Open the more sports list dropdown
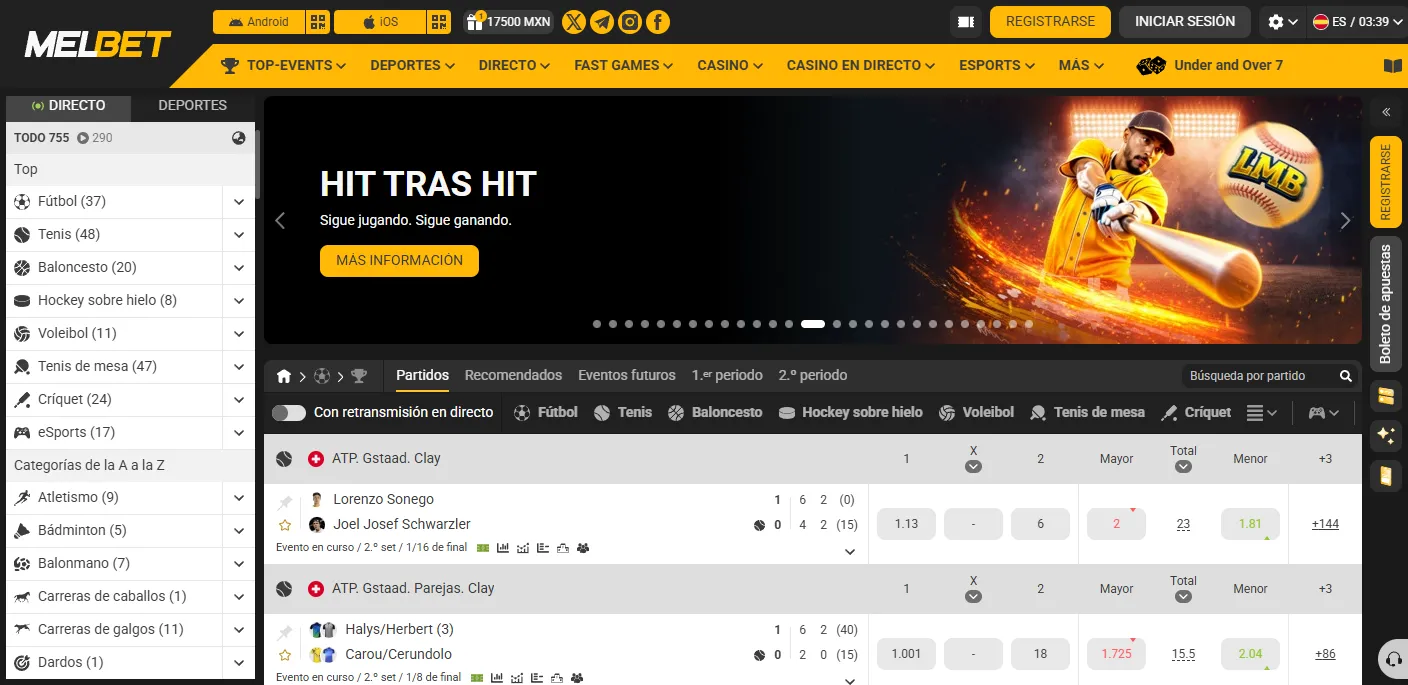1408x685 pixels. click(1262, 412)
